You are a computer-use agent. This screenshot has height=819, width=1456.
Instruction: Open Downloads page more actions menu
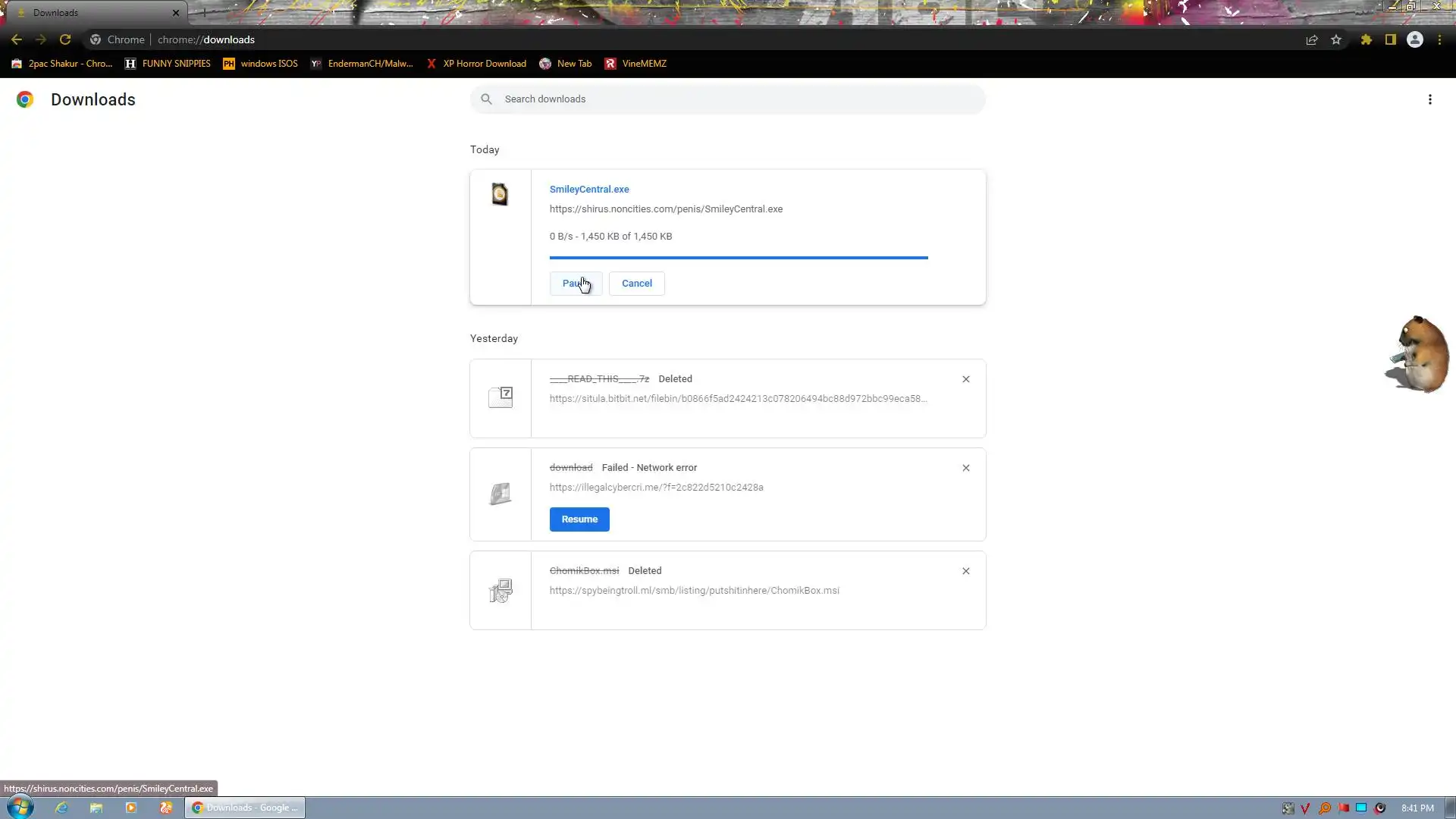pos(1429,99)
